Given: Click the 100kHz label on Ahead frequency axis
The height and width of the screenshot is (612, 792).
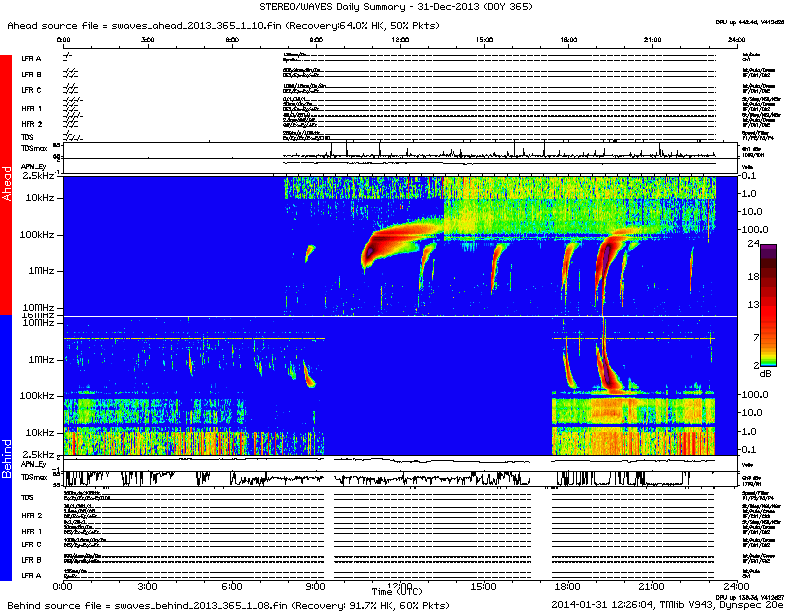Looking at the screenshot, I should pos(40,235).
